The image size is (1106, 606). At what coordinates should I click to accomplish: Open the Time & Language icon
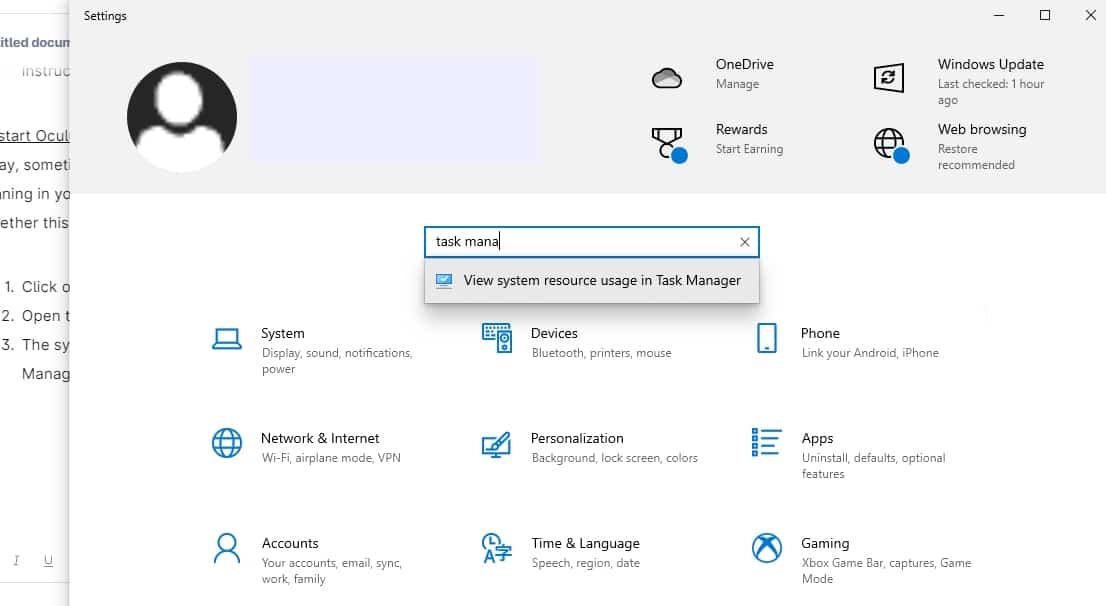(497, 548)
